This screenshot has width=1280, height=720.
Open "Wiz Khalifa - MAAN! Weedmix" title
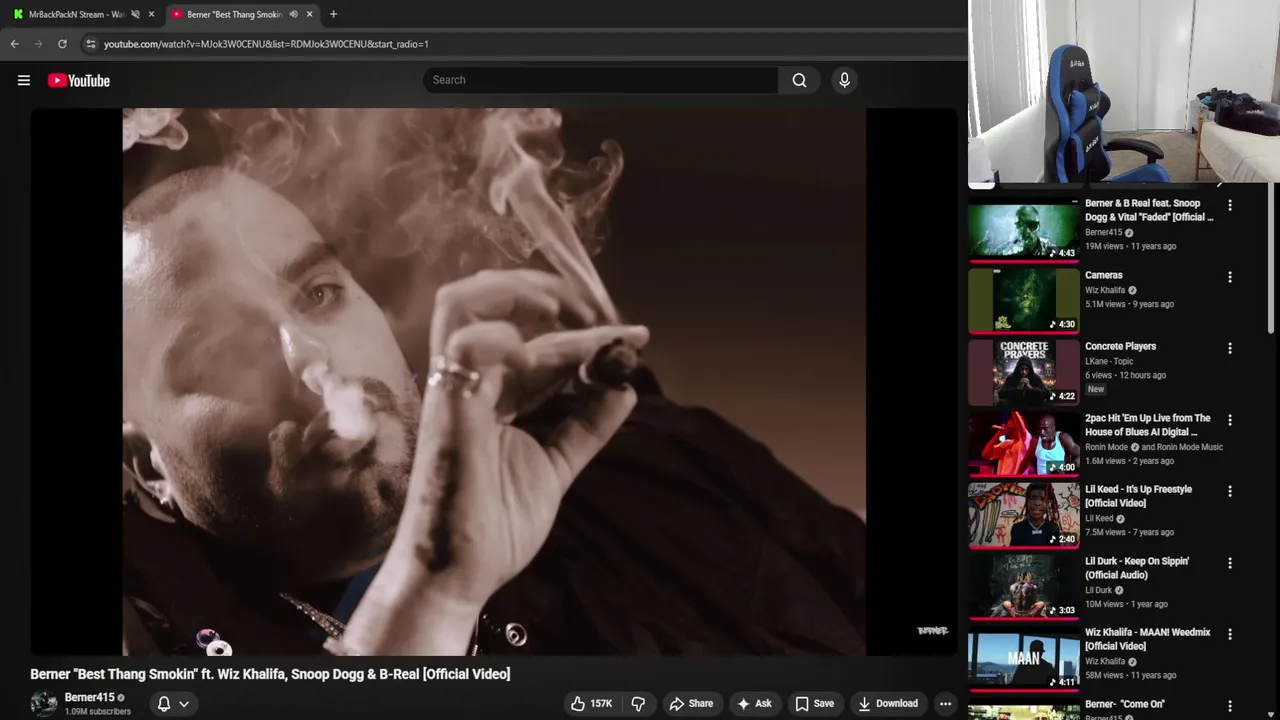pos(1148,639)
